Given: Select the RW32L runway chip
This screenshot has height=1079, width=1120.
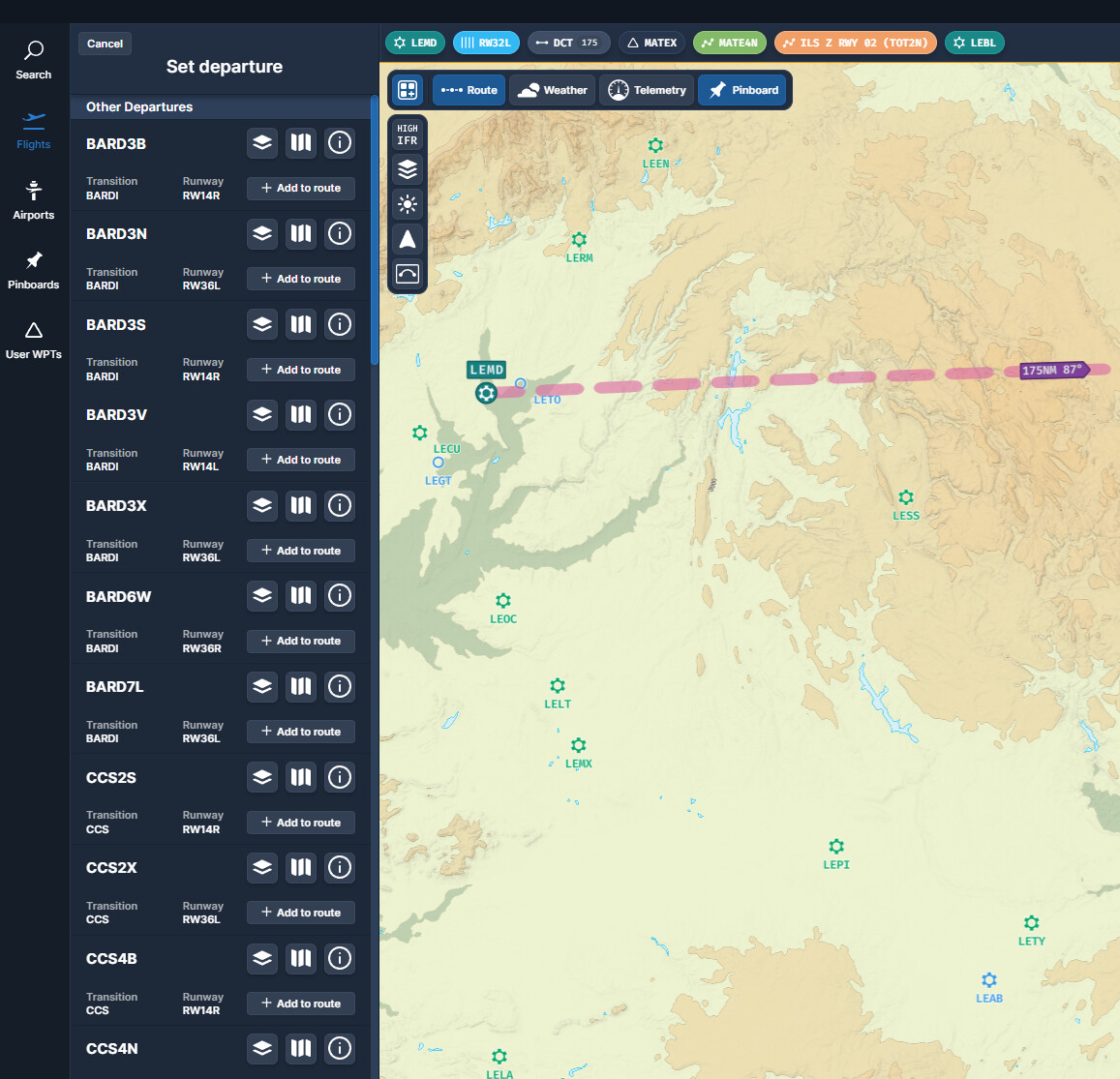Looking at the screenshot, I should [x=486, y=43].
